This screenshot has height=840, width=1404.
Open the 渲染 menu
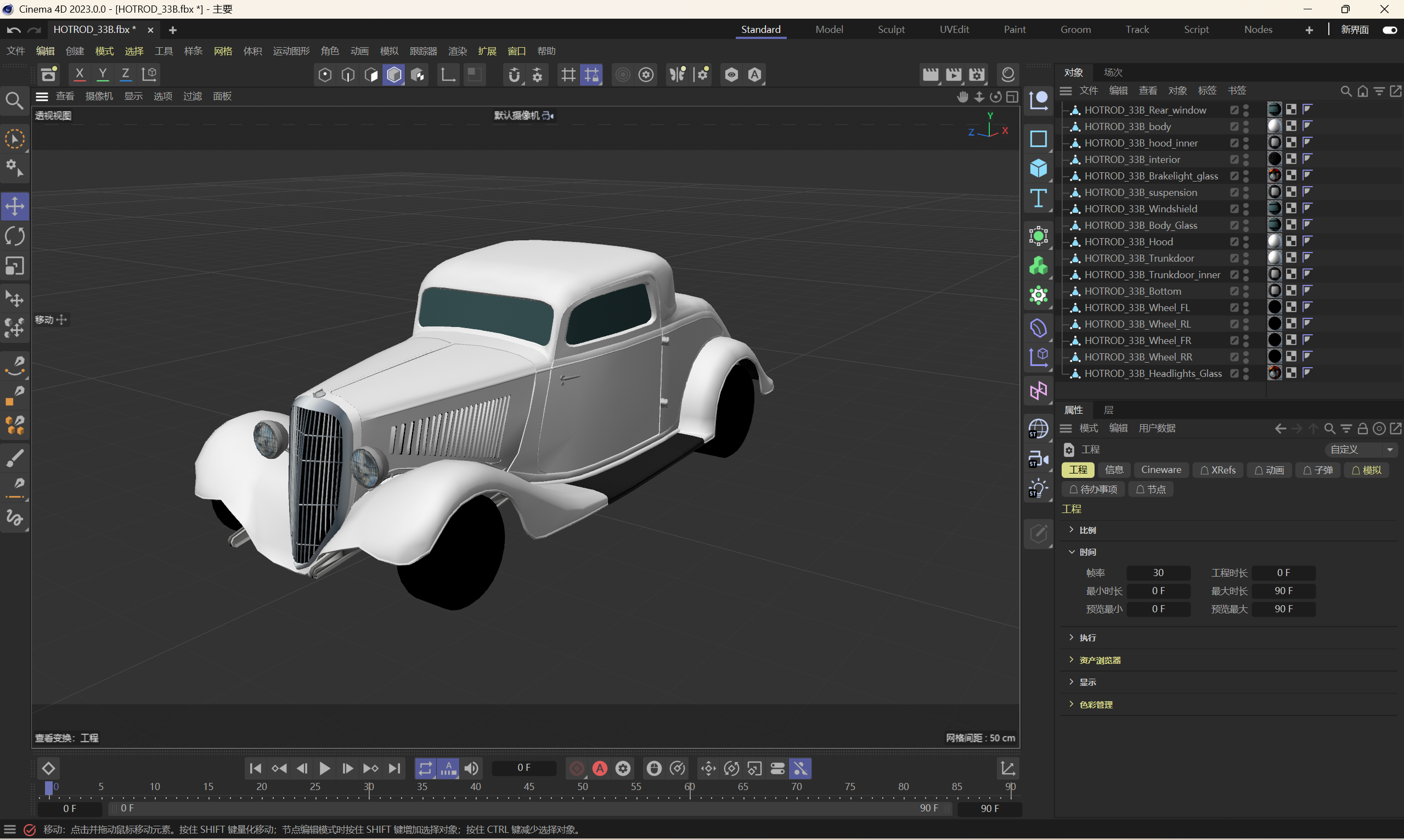point(457,51)
